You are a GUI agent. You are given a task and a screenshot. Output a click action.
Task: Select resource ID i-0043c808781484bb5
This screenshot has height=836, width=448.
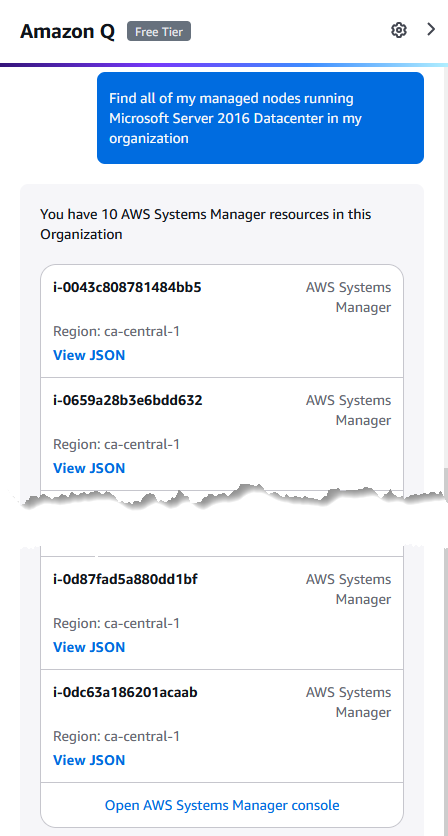(x=127, y=287)
